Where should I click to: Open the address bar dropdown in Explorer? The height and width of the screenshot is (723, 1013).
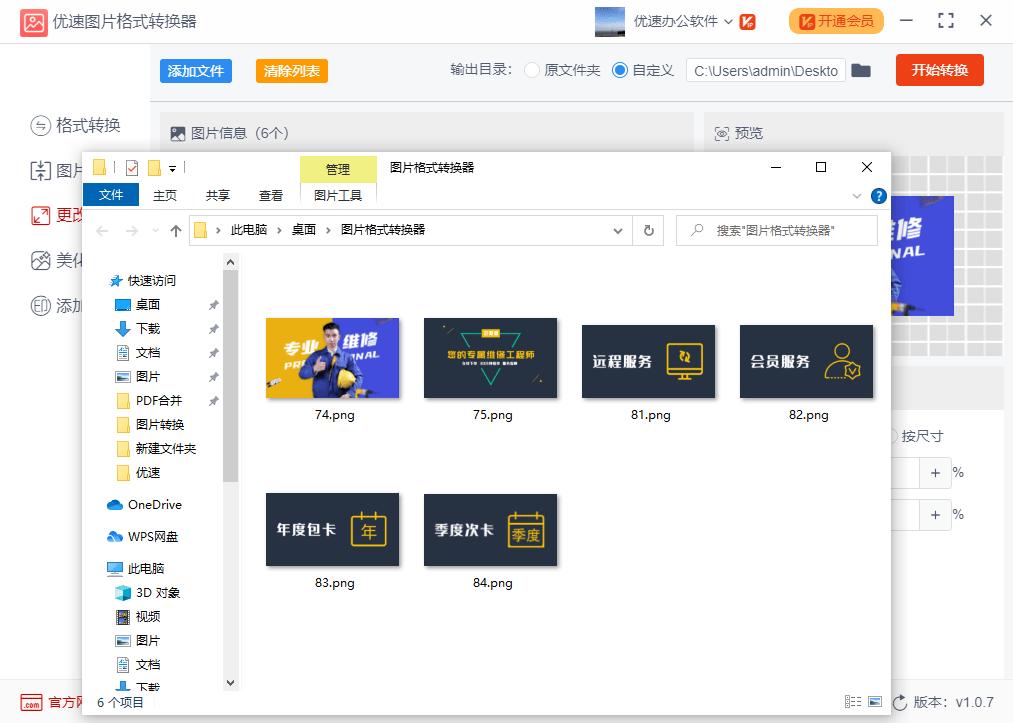pos(617,230)
